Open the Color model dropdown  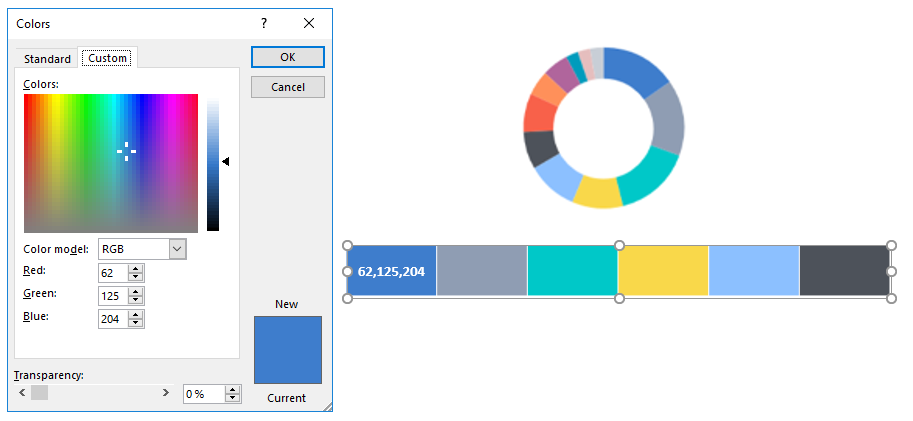177,249
